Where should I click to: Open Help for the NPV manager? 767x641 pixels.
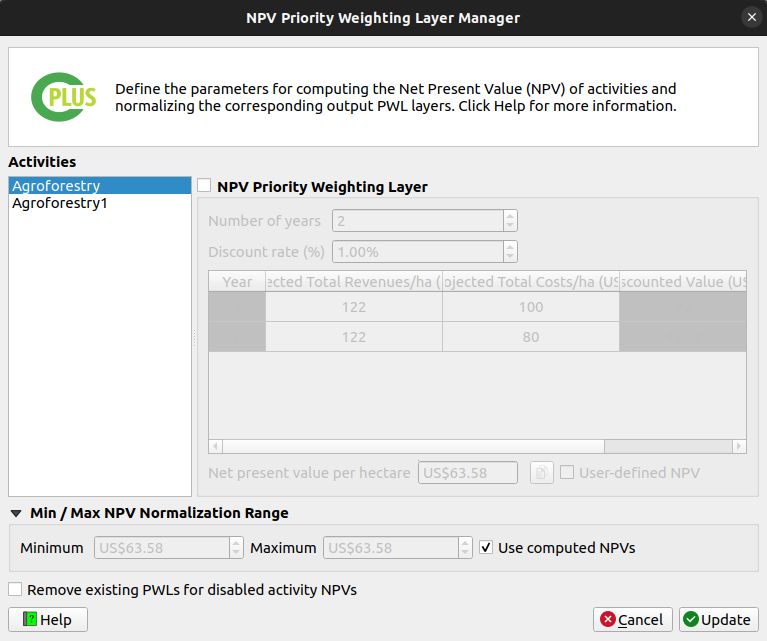coord(48,619)
